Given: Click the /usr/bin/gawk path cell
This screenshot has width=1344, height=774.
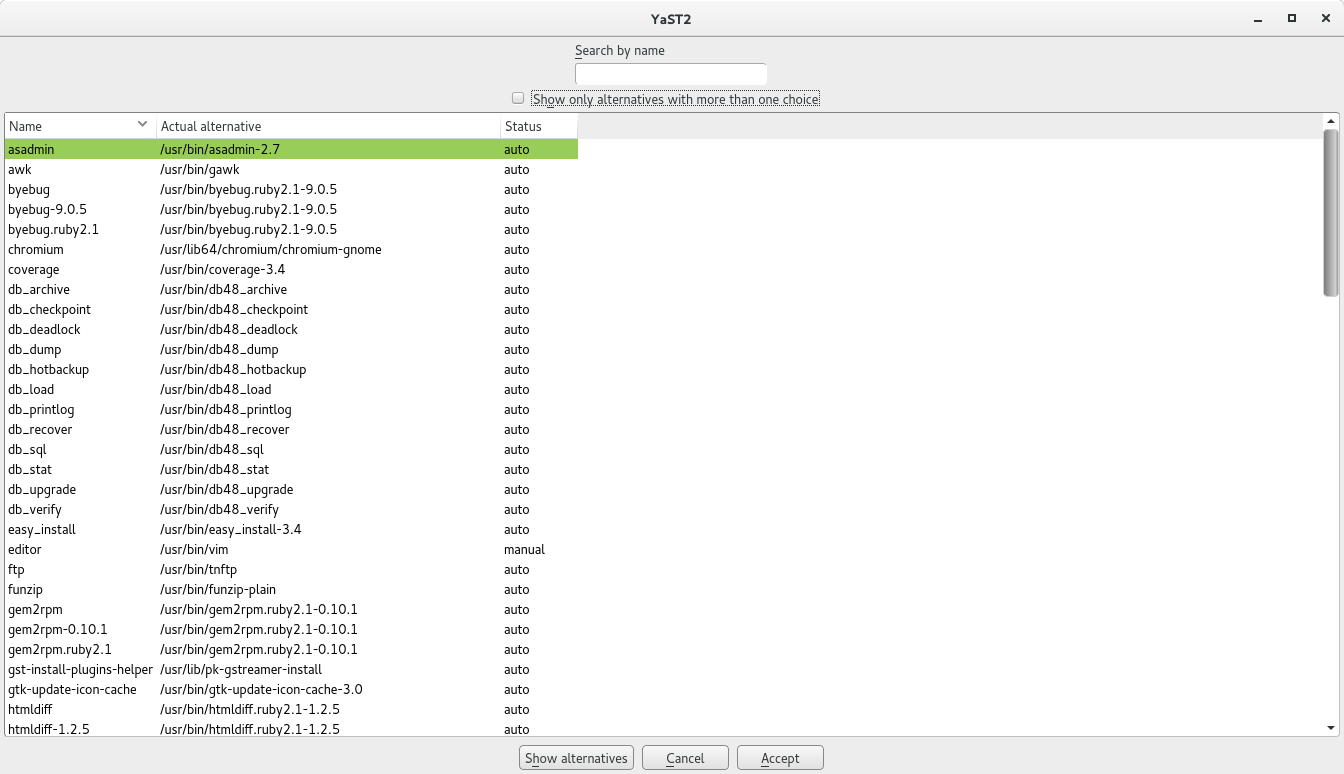Looking at the screenshot, I should 200,169.
